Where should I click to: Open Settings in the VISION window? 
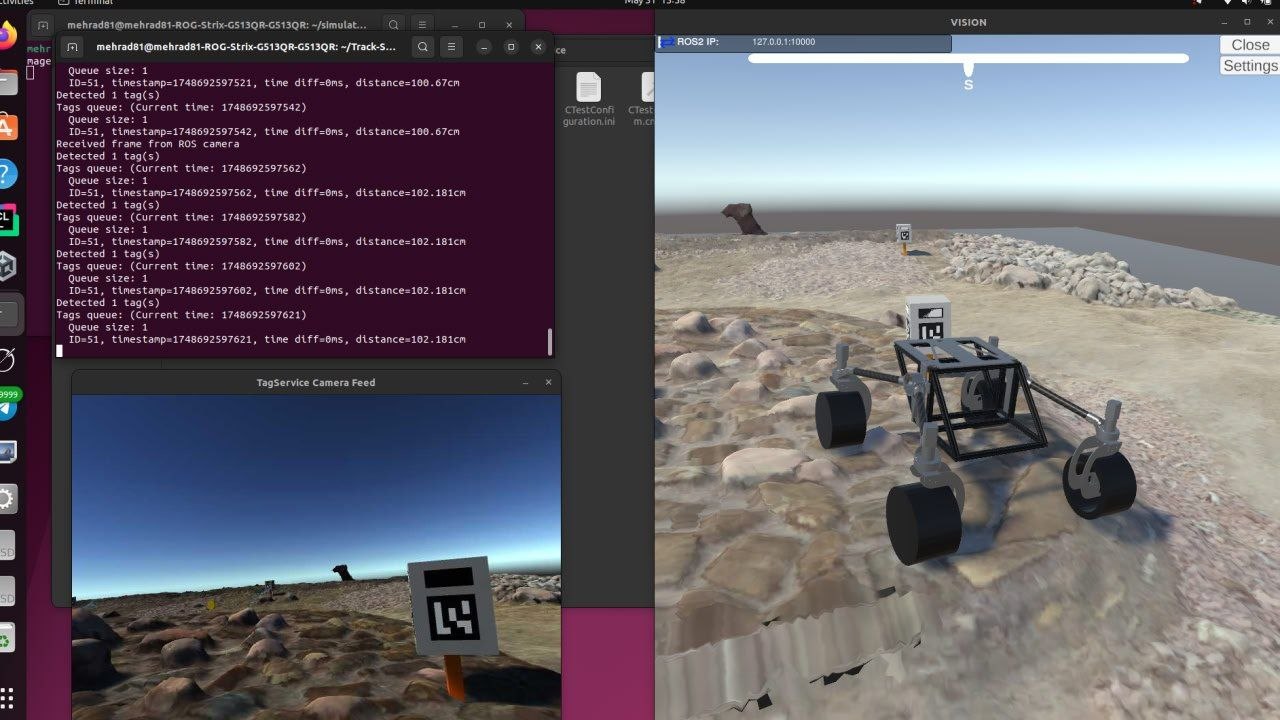click(1250, 66)
